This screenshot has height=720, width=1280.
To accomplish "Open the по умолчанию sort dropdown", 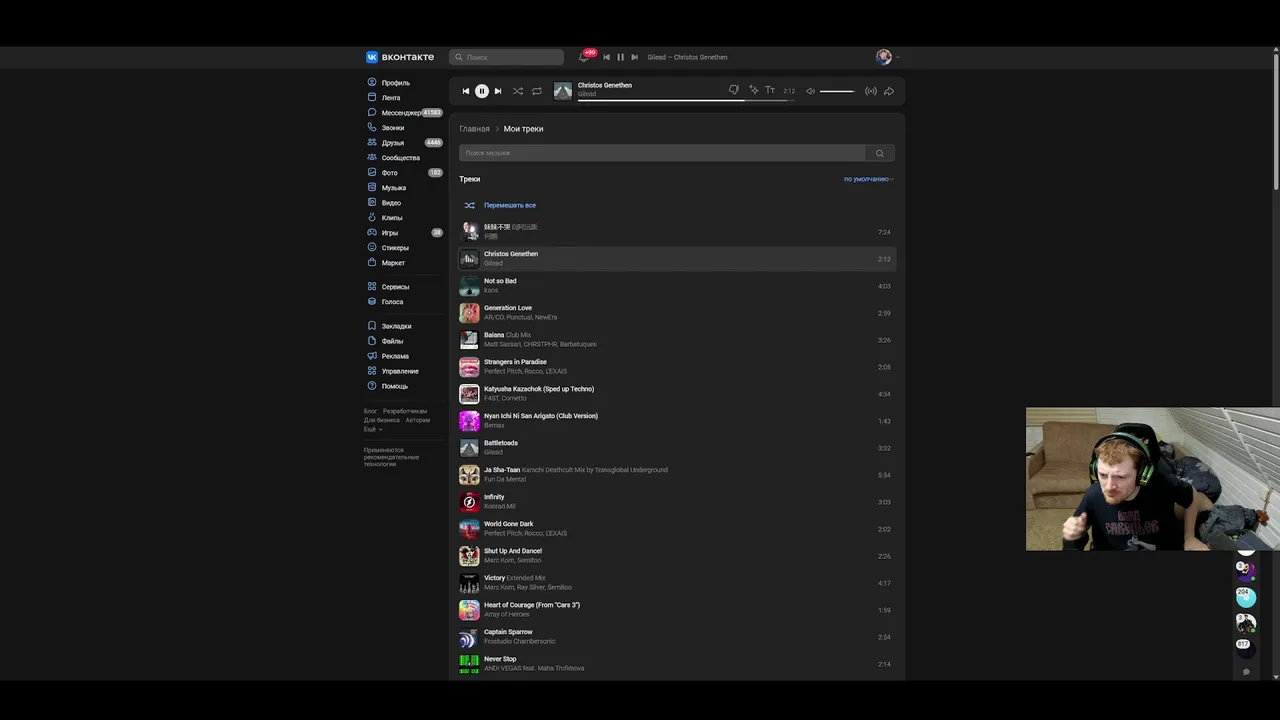I will tap(869, 179).
